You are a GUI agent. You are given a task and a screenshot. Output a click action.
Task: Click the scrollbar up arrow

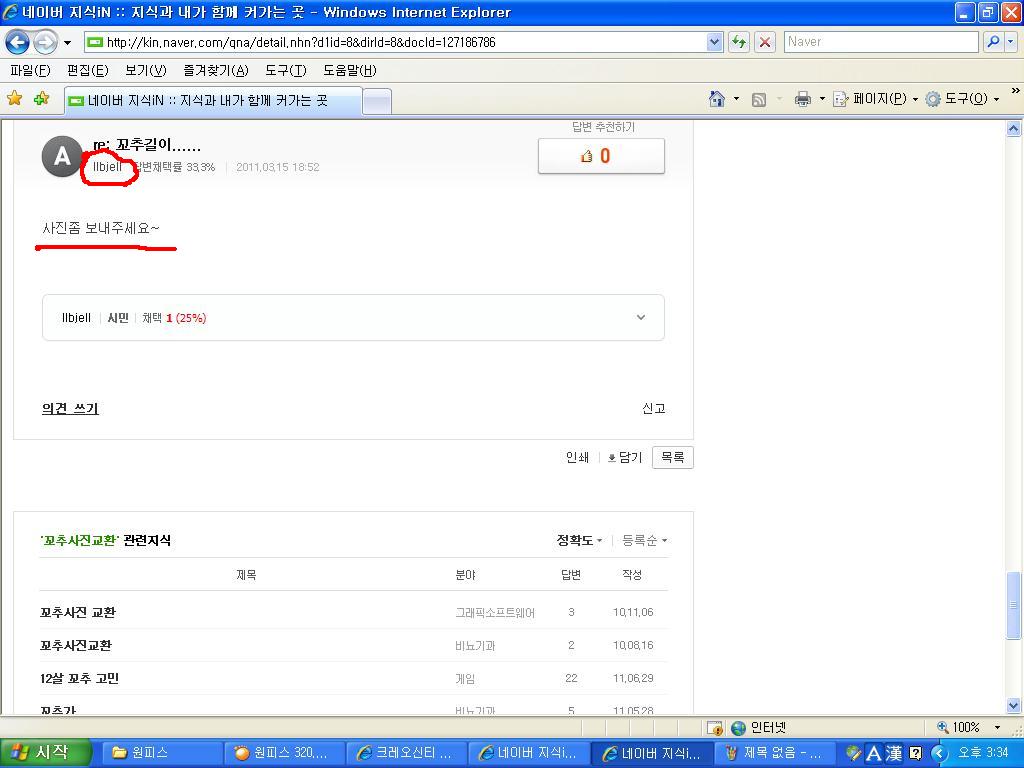click(1014, 129)
